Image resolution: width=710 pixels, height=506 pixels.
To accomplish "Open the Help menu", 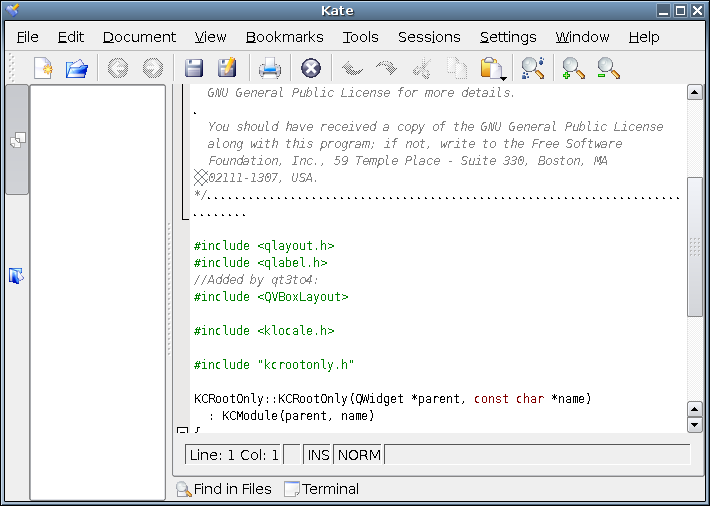I will [644, 37].
